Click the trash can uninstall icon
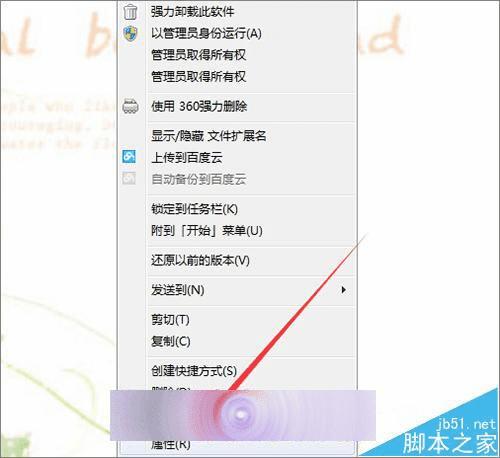 pyautogui.click(x=130, y=12)
